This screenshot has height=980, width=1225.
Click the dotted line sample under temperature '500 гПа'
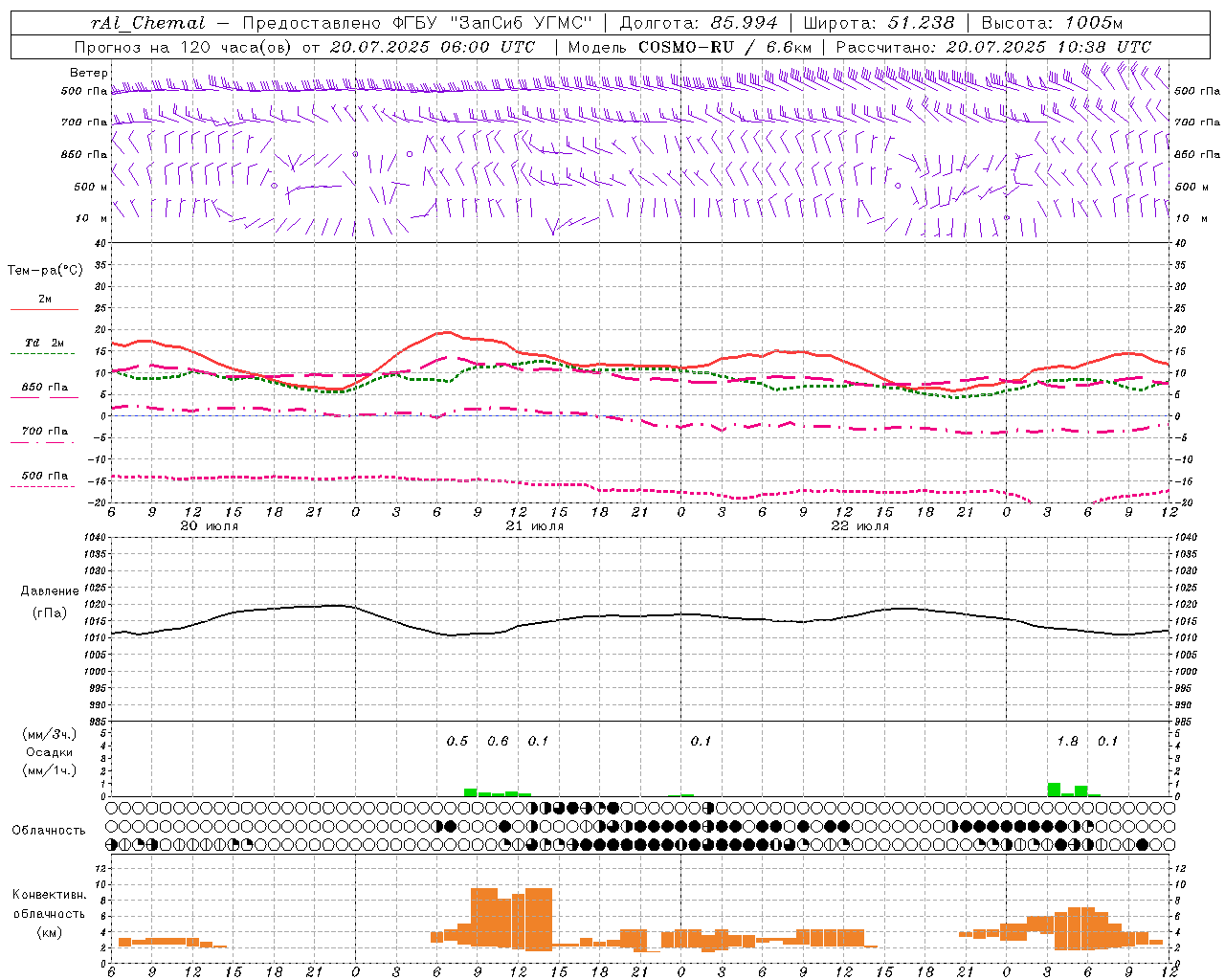click(x=43, y=486)
